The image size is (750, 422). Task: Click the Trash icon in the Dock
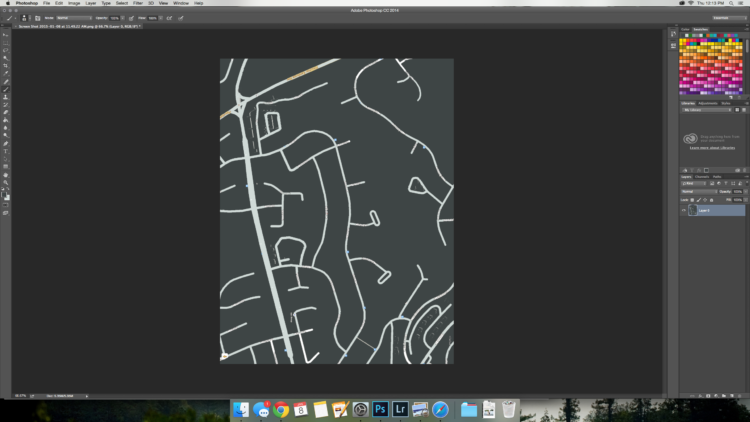[x=509, y=409]
